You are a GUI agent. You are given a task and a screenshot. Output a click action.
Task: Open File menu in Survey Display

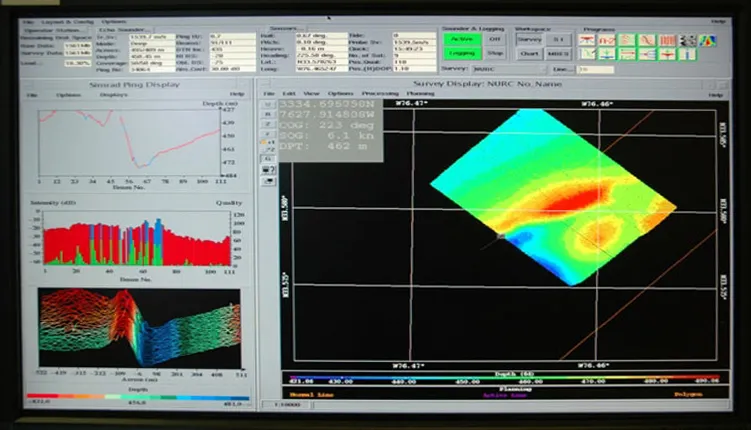[x=269, y=93]
